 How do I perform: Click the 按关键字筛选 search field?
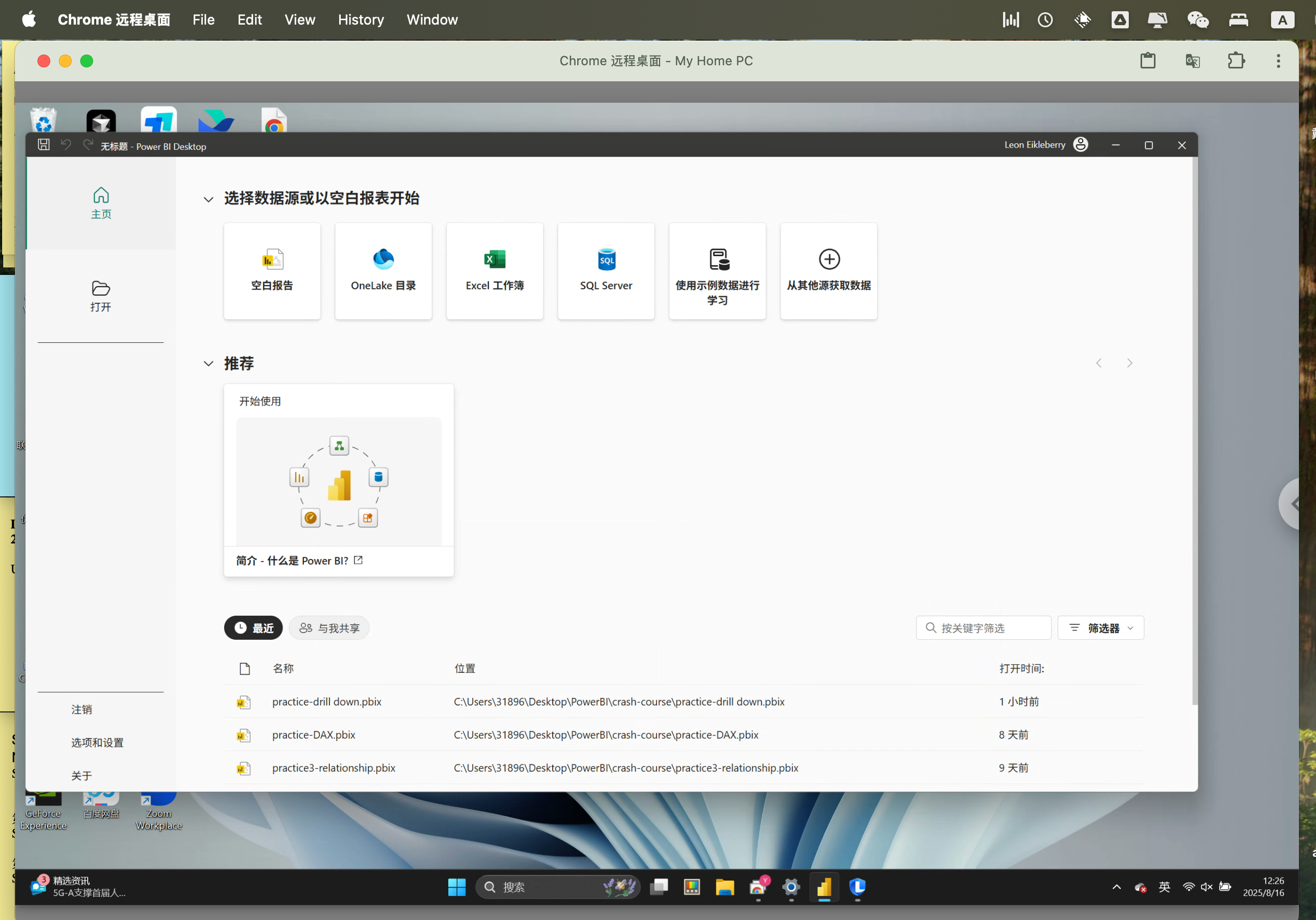(984, 628)
